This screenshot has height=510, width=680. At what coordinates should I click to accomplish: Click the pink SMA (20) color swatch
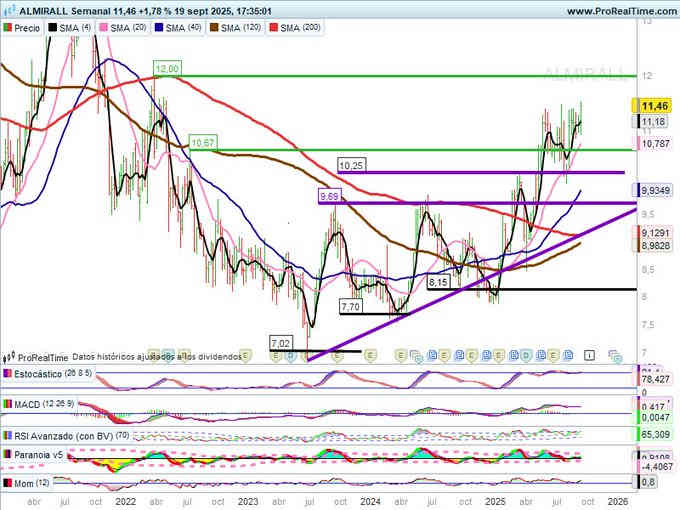coord(104,28)
